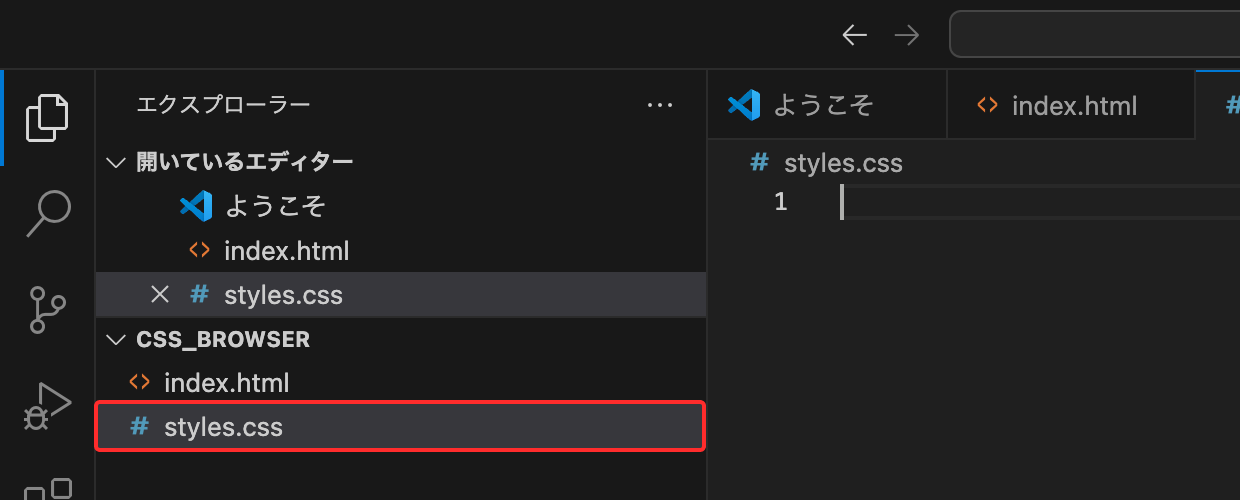Open styles.css under CSS_BROWSER folder
This screenshot has width=1240, height=500.
pos(223,428)
